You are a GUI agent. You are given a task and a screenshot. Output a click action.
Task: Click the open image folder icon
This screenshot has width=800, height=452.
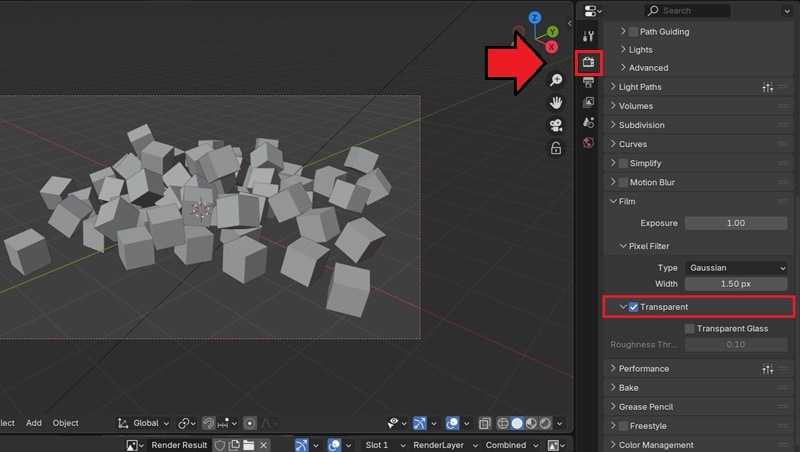[248, 445]
